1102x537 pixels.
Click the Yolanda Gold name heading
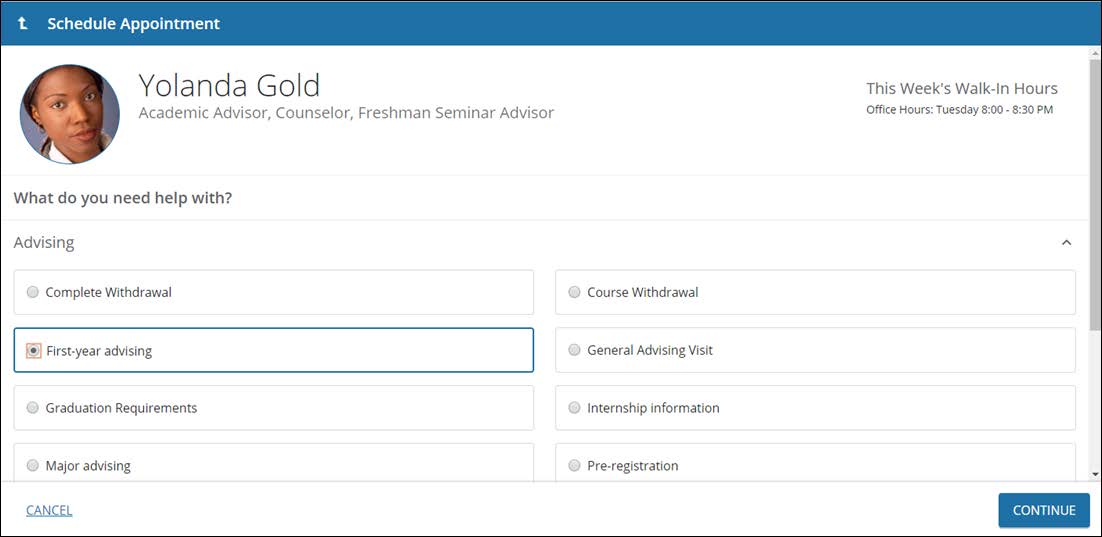click(229, 85)
